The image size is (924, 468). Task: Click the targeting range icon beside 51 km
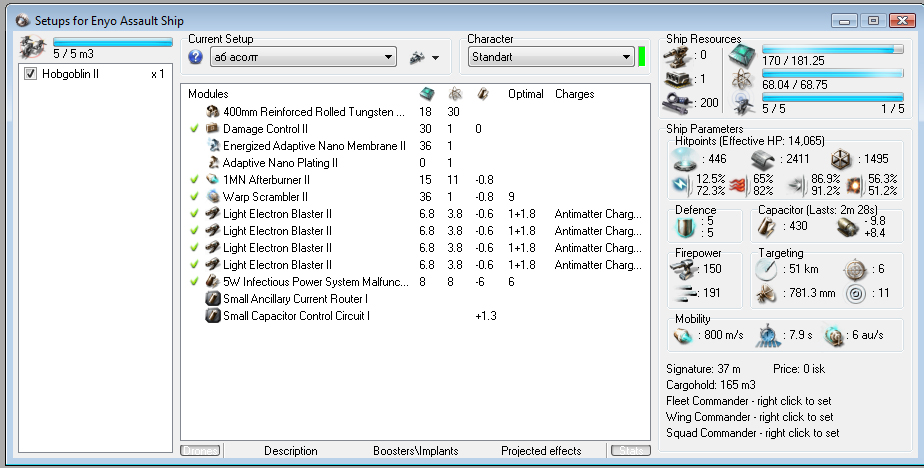pos(766,269)
